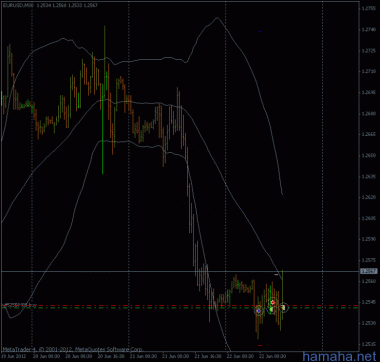Click the rightmost yellow circled trade marker
The height and width of the screenshot is (362, 380).
point(283,308)
